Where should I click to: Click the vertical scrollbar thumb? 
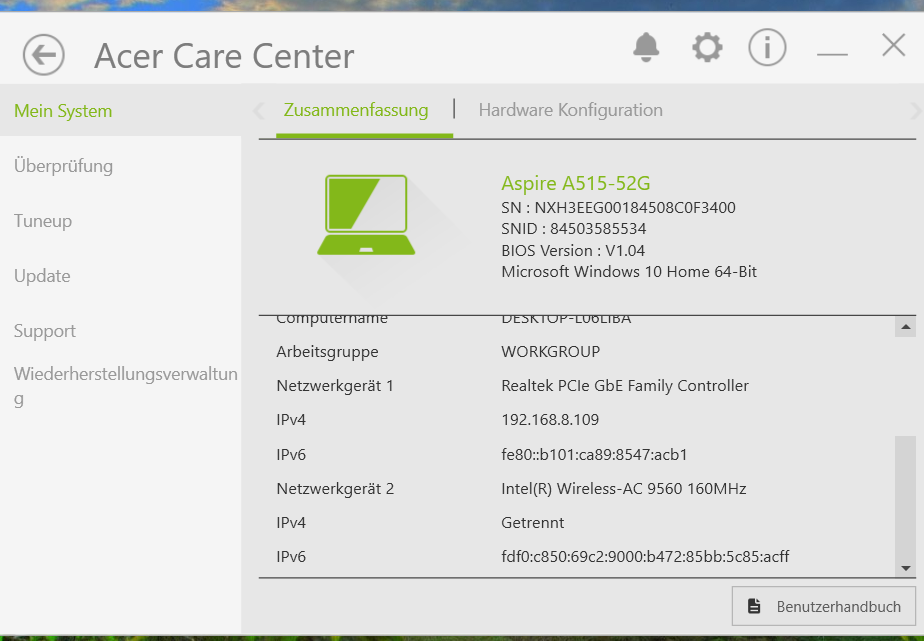pyautogui.click(x=906, y=497)
